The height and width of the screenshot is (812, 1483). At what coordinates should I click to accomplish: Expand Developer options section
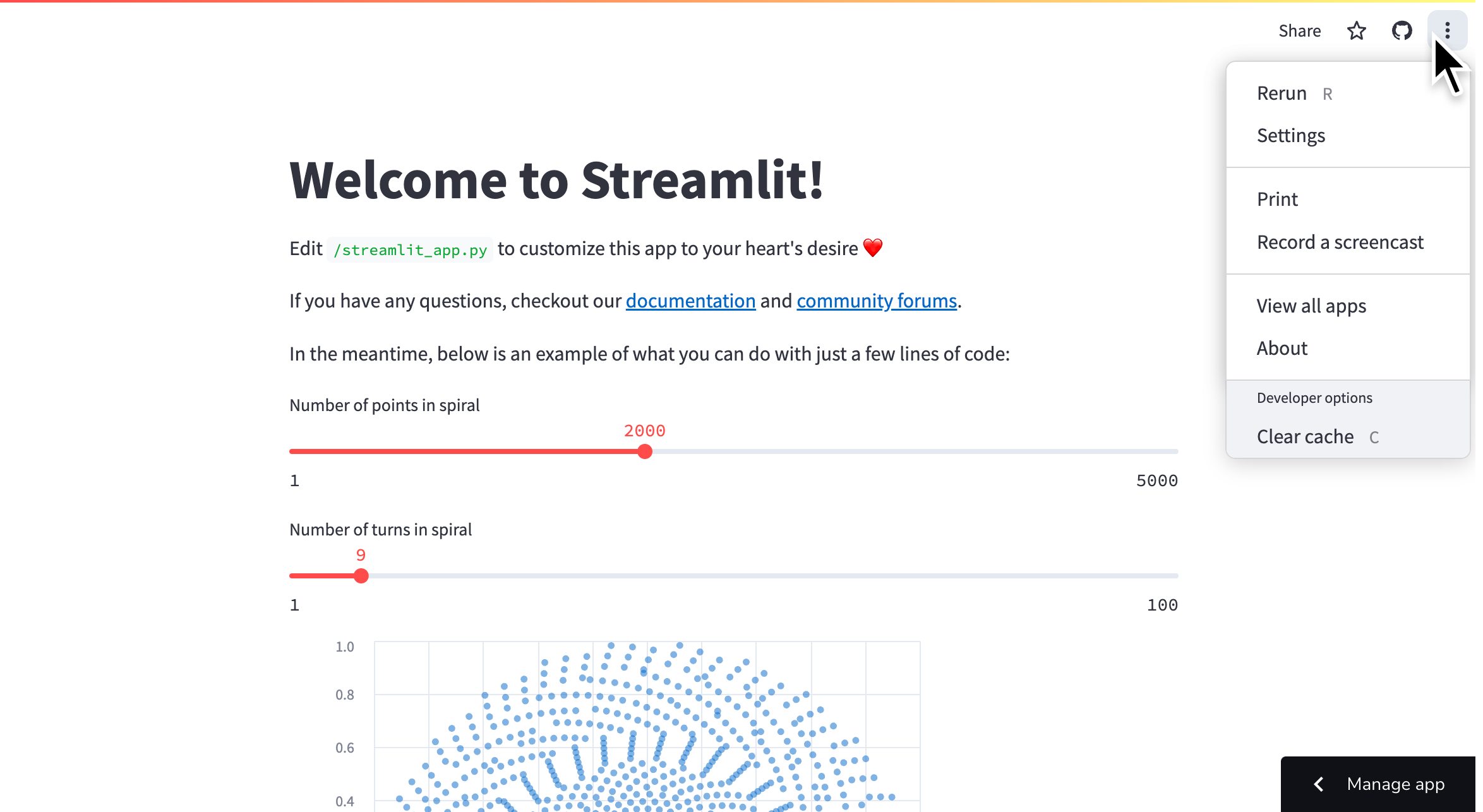point(1314,397)
